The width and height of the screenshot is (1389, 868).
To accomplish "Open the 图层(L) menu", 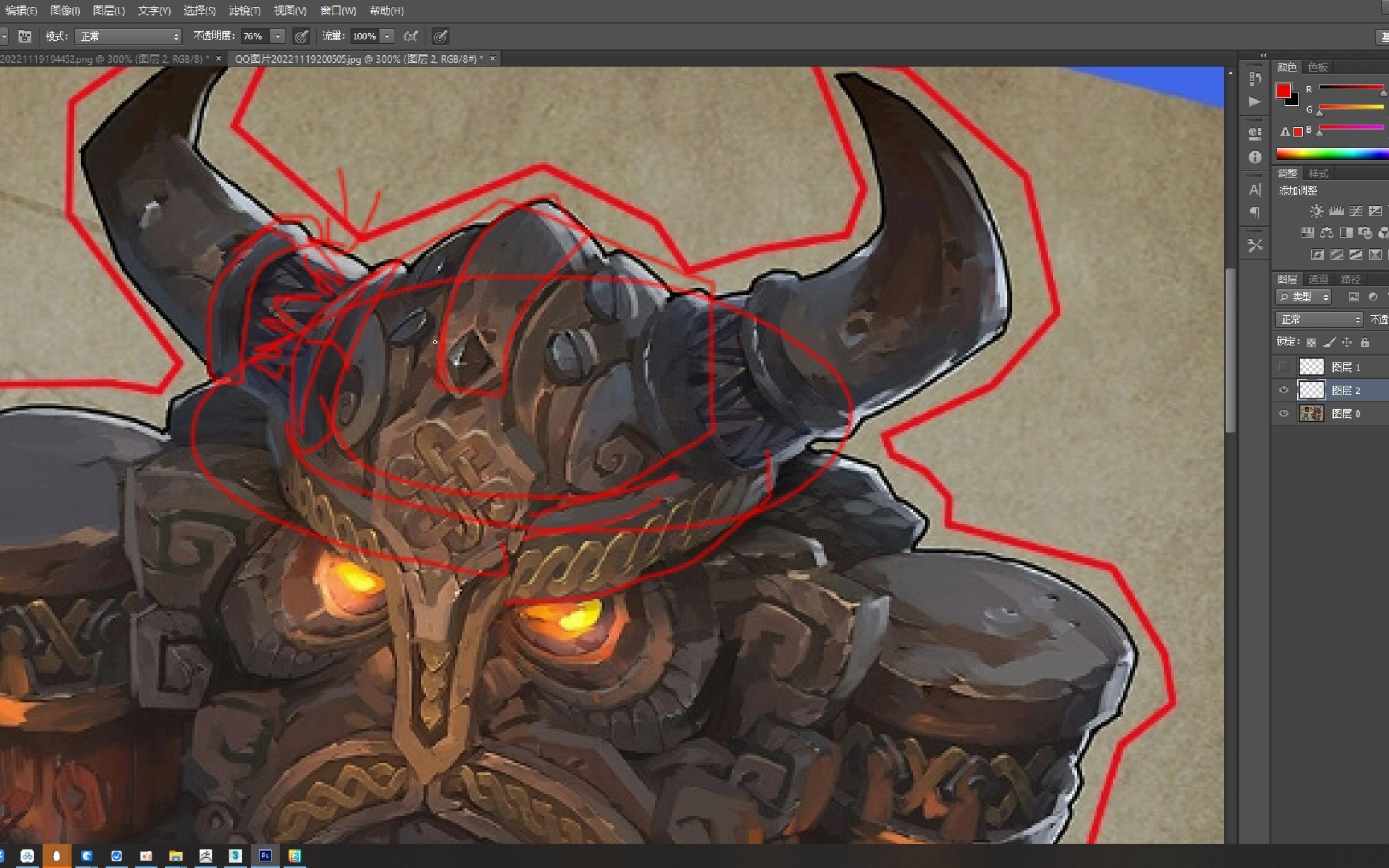I will click(109, 11).
